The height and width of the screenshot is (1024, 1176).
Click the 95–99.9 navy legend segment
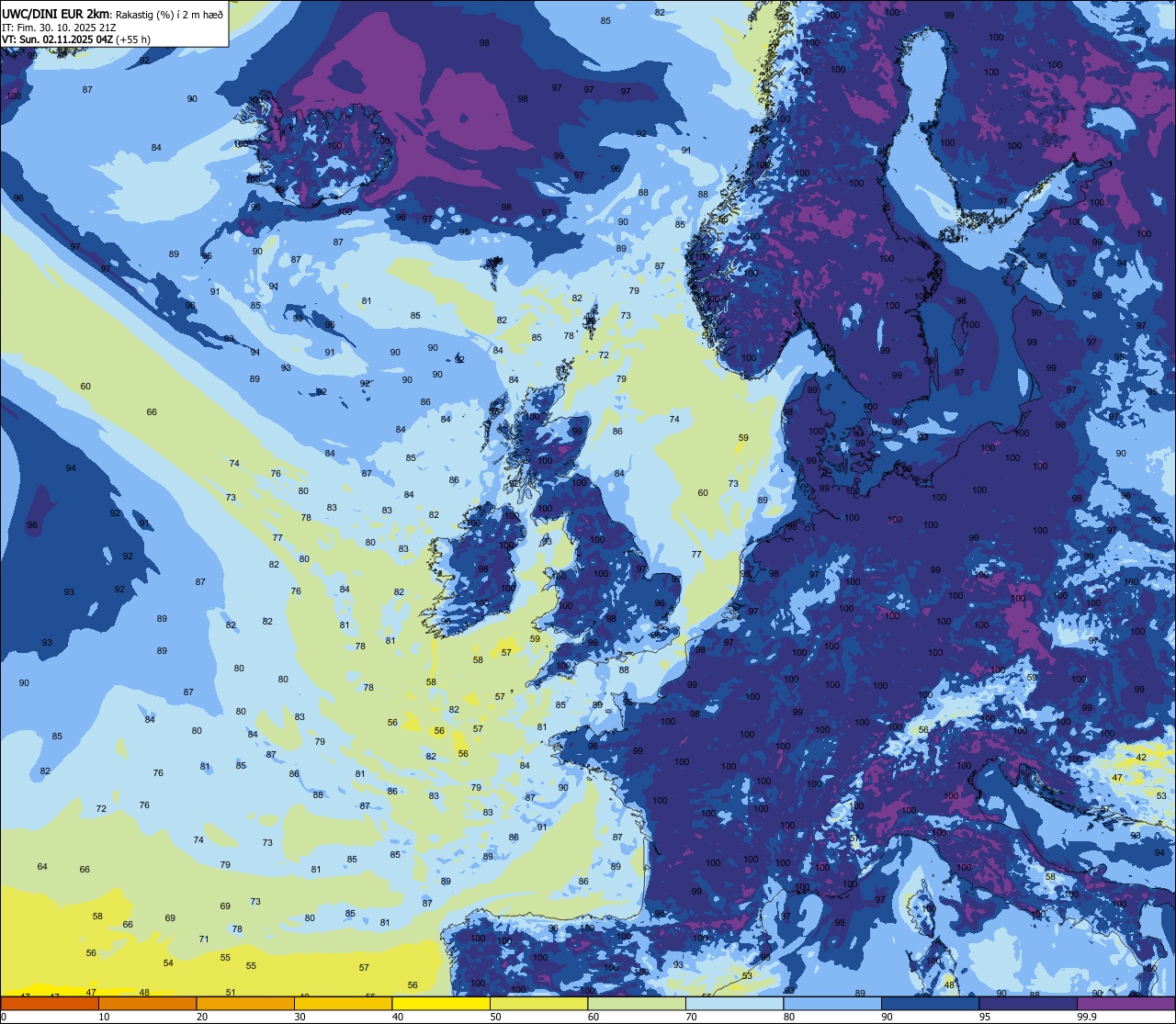click(x=1028, y=1003)
